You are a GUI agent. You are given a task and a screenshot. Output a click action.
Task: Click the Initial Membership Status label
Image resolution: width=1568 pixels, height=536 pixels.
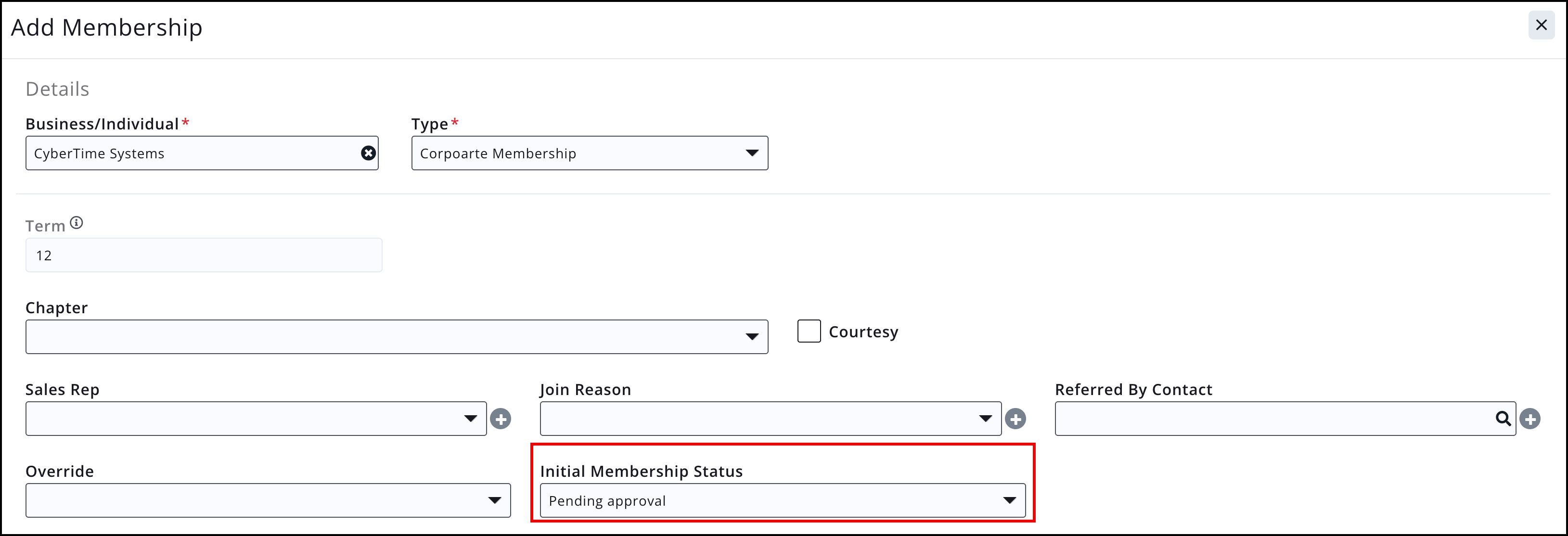(x=641, y=472)
